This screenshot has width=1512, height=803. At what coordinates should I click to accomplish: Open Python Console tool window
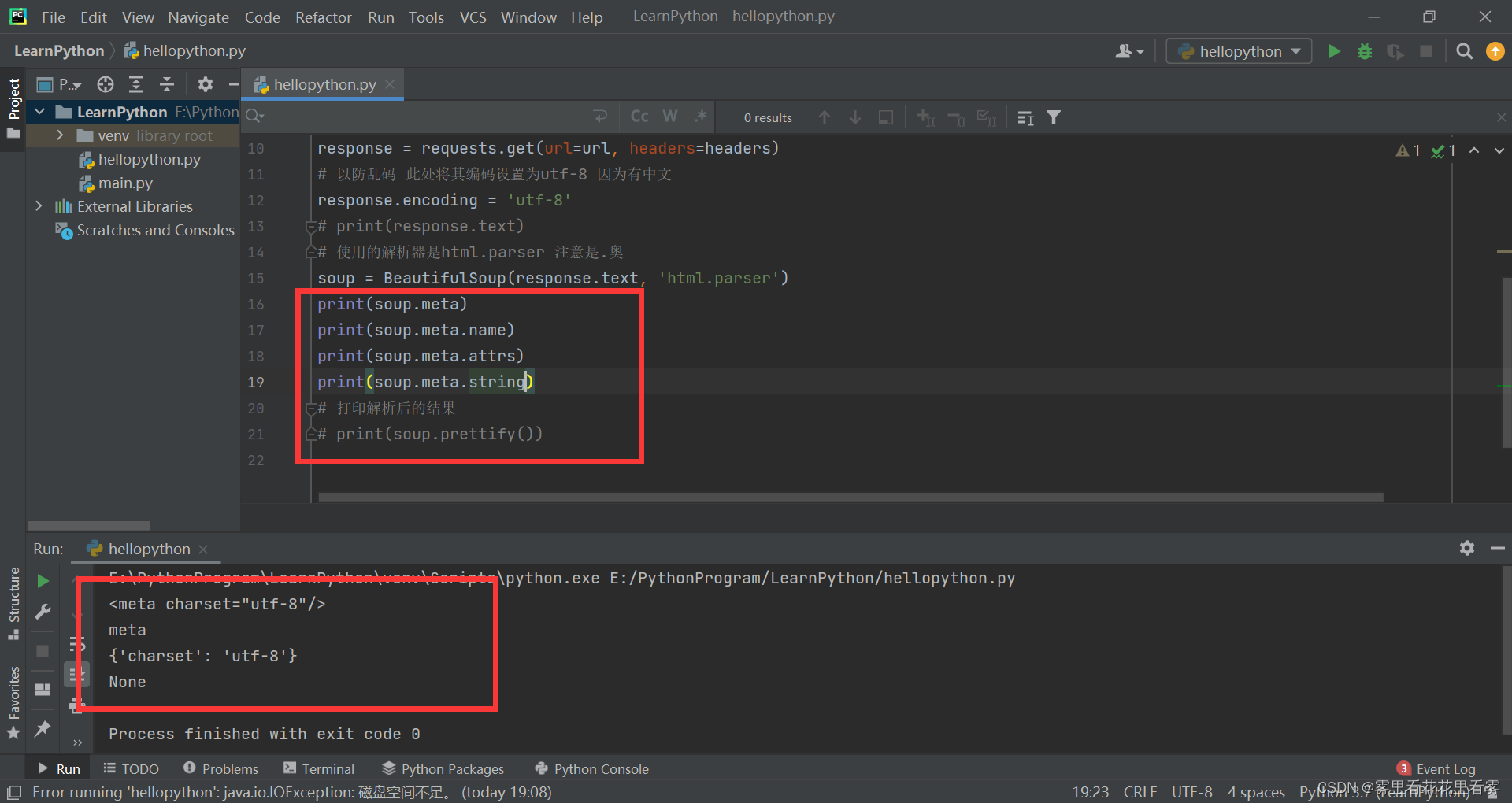(591, 768)
